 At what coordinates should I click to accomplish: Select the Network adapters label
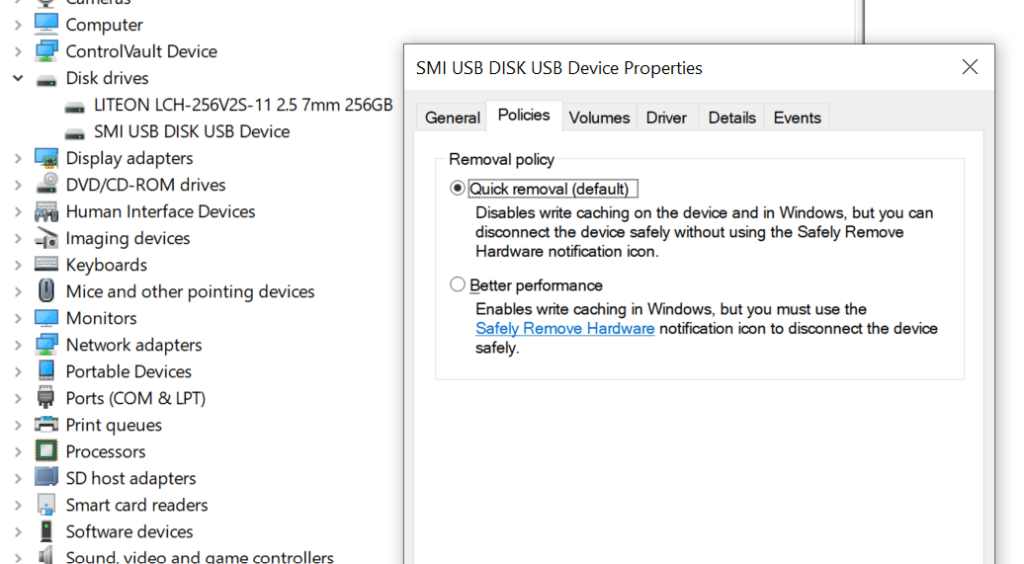134,345
